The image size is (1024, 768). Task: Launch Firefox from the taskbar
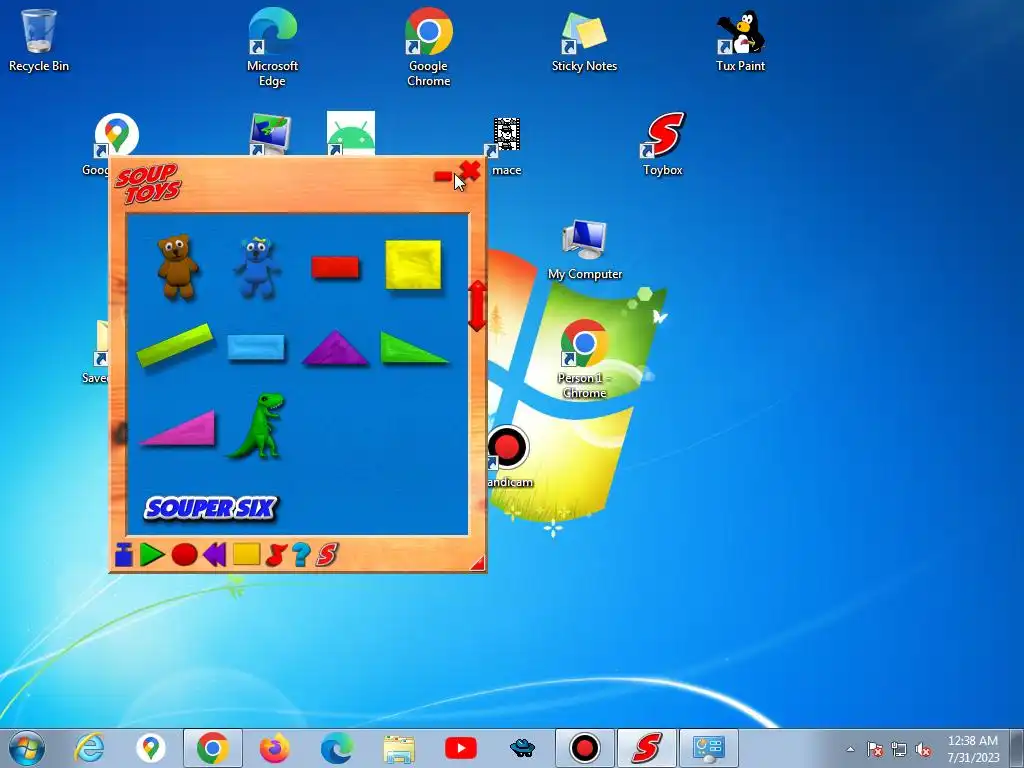(x=274, y=748)
